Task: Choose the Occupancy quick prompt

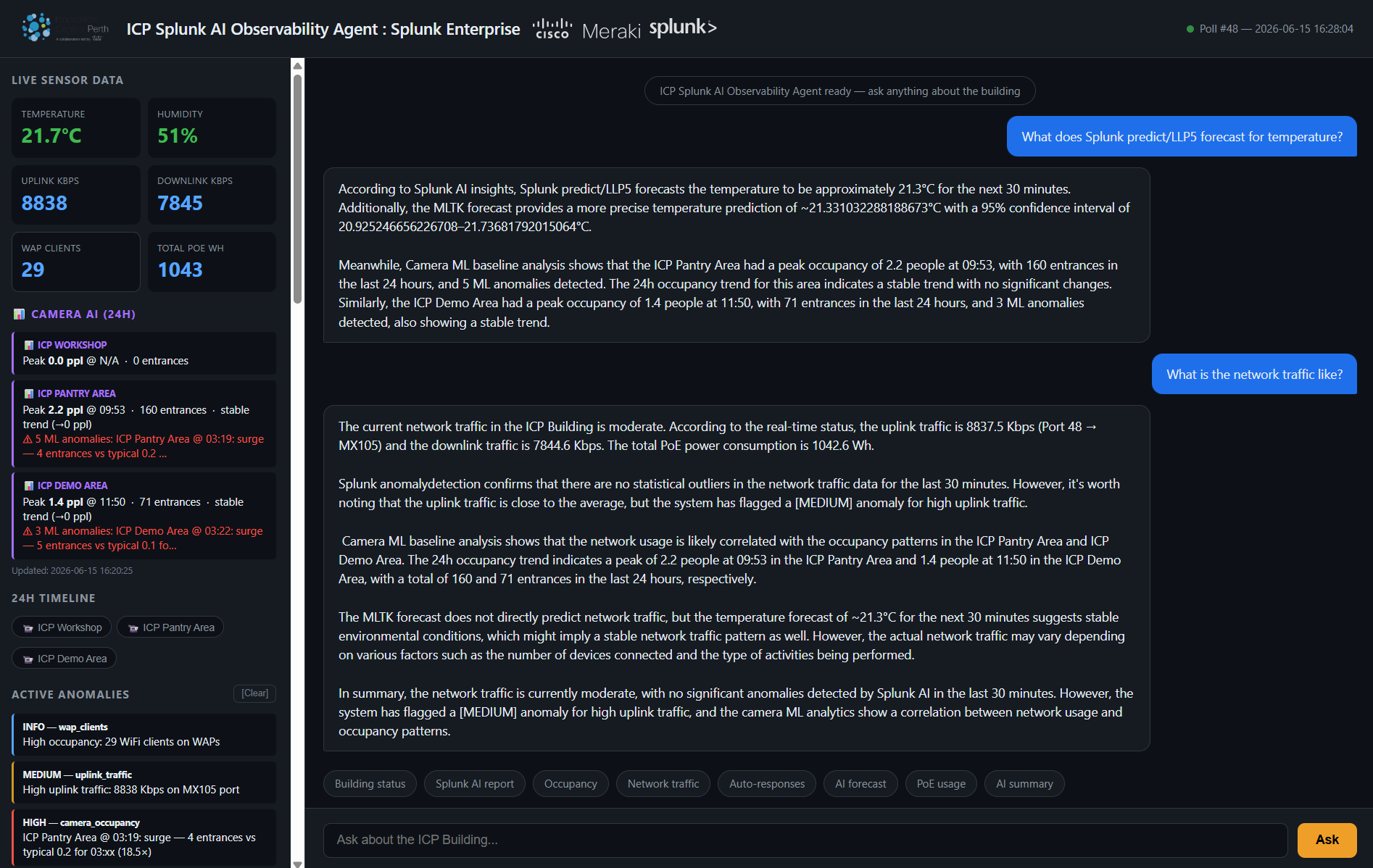Action: click(571, 784)
